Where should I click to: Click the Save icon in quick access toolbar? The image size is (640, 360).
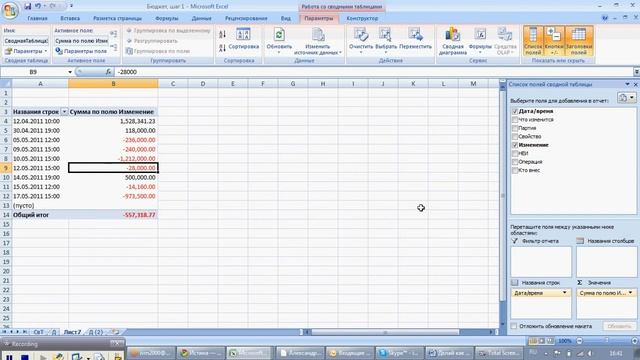(28, 6)
